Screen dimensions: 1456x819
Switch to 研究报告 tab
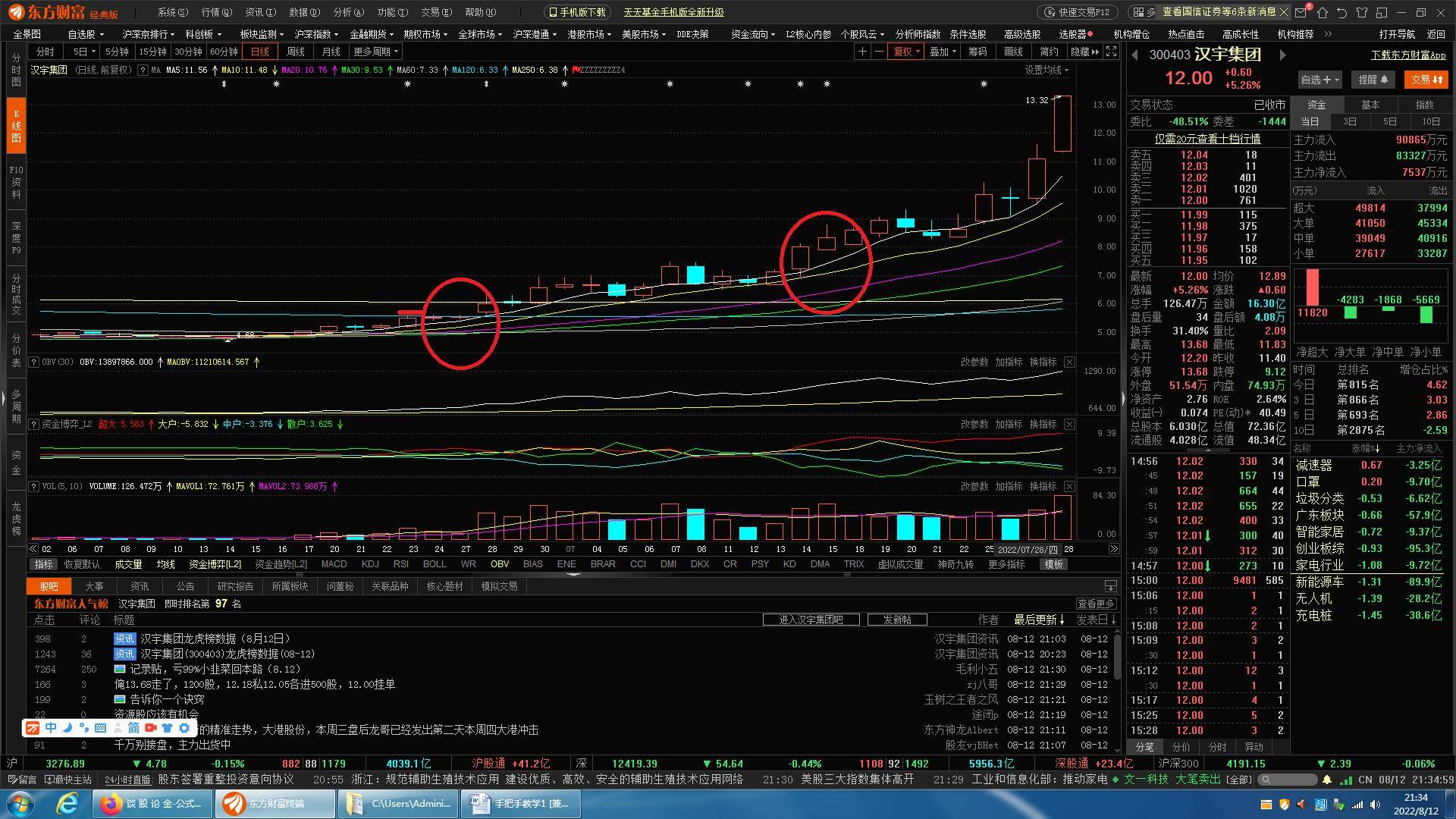[x=235, y=586]
